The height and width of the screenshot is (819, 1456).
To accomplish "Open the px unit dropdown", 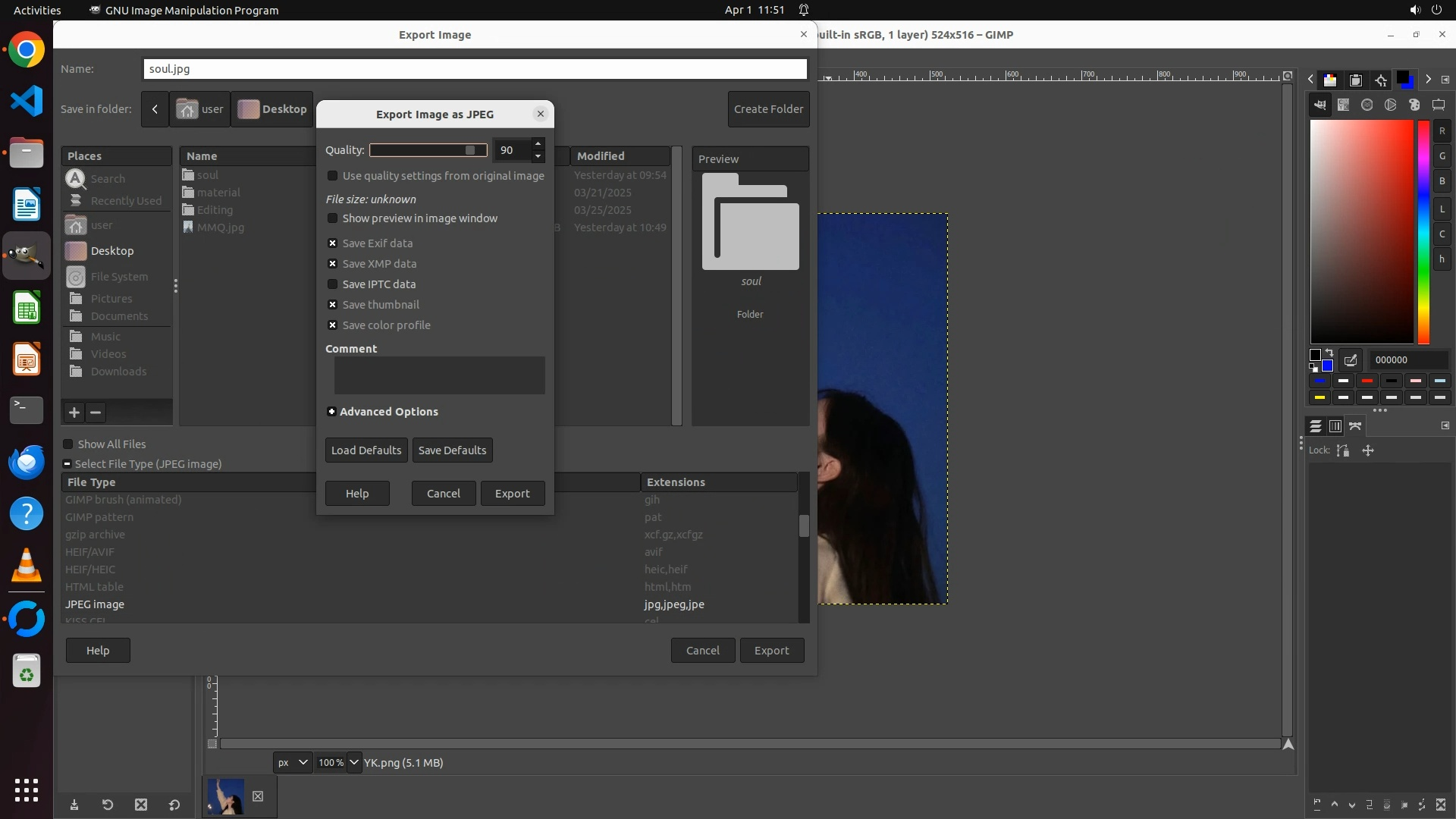I will [292, 763].
